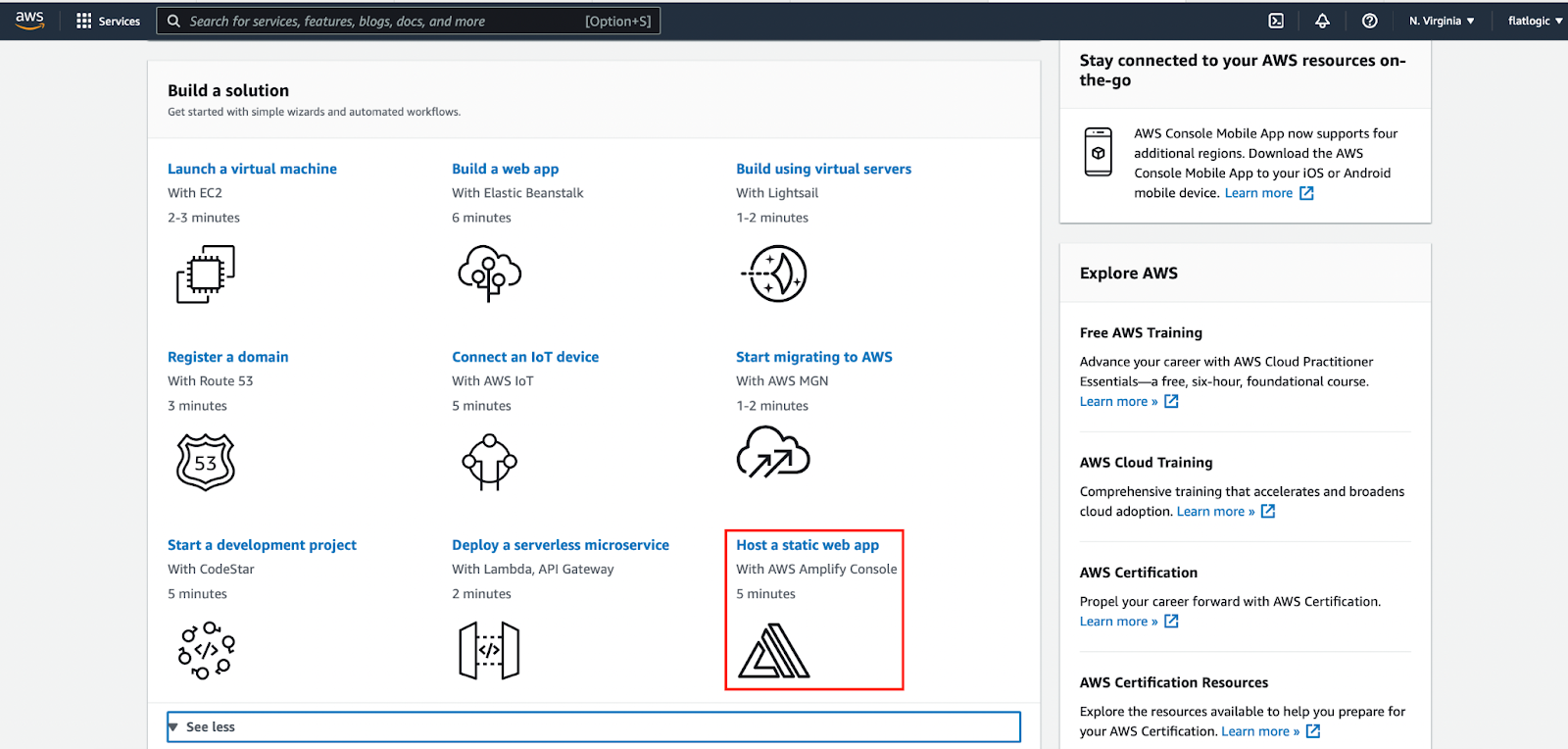Click external link icon after mobile Learn more
Image resolution: width=1568 pixels, height=749 pixels.
tap(1306, 193)
